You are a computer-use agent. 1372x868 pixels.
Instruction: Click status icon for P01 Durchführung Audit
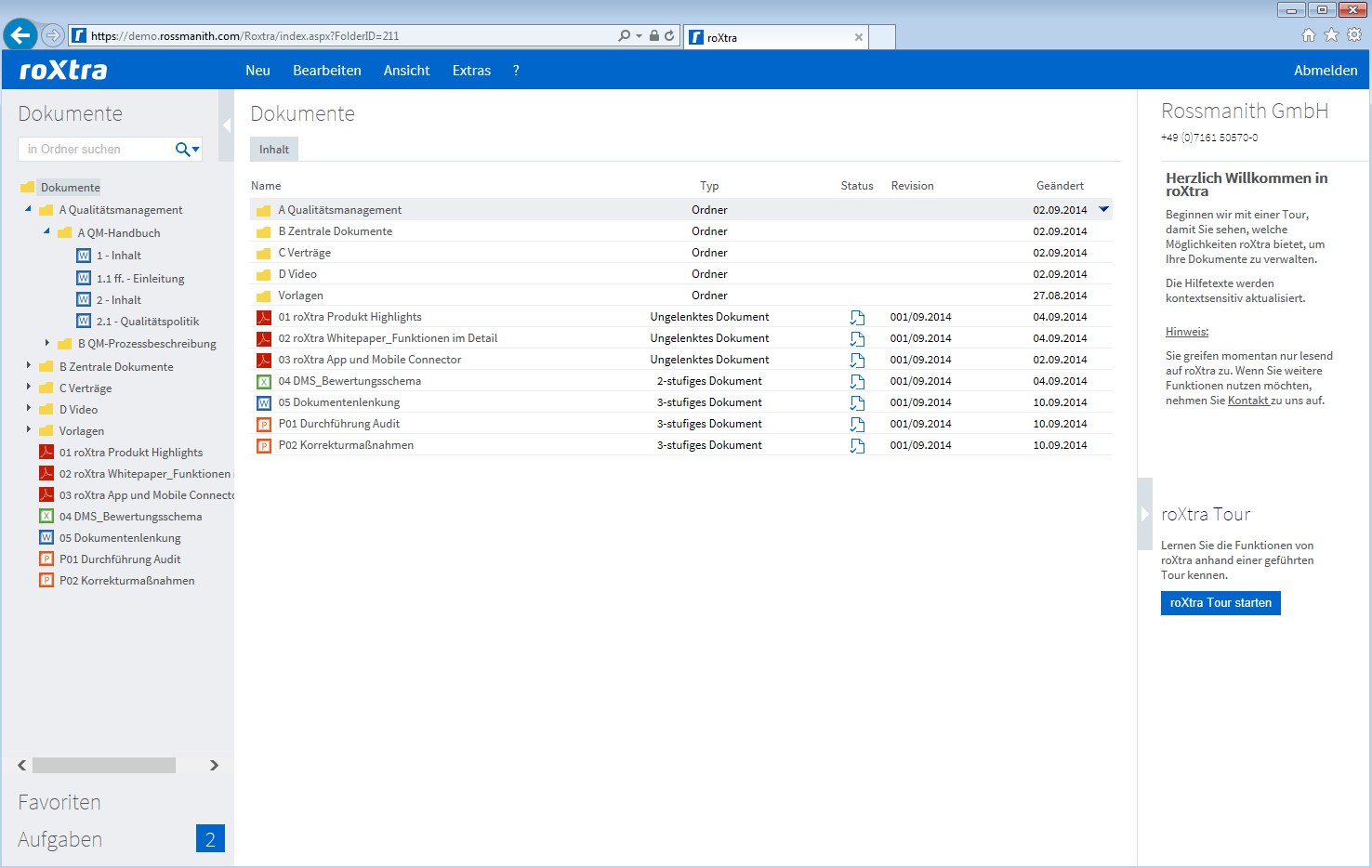(857, 425)
